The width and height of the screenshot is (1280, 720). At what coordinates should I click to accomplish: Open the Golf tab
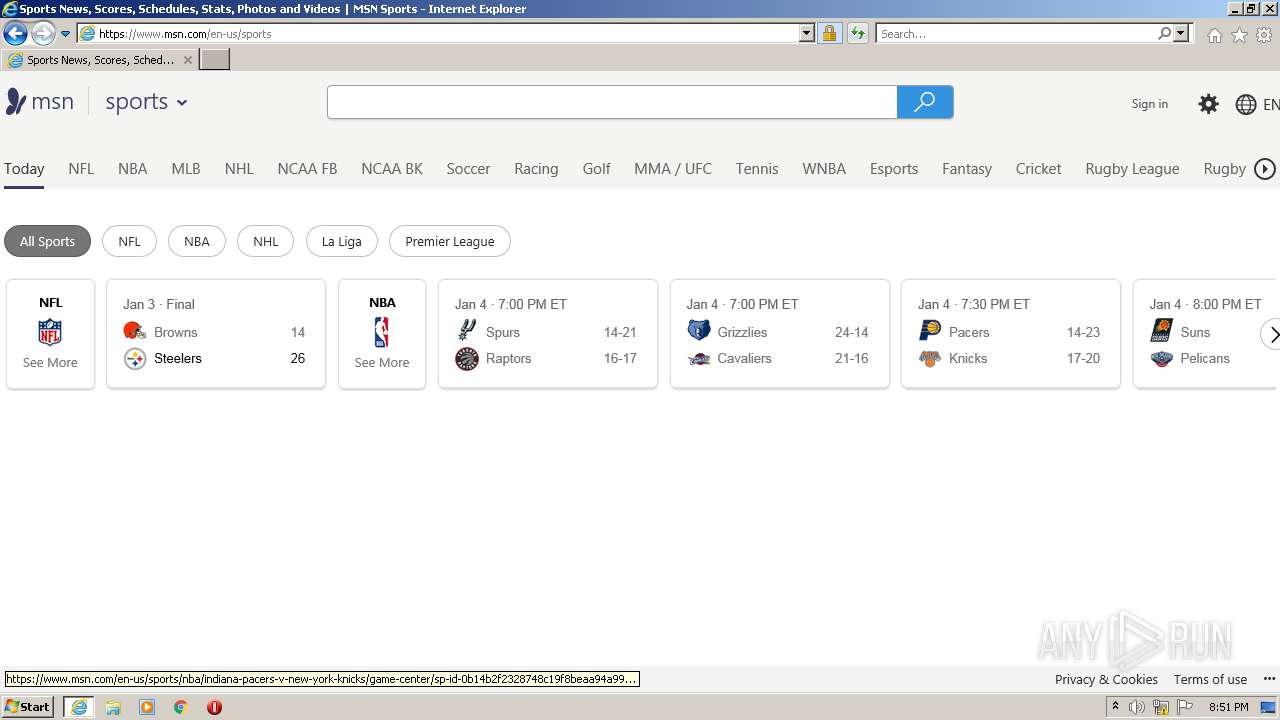tap(596, 169)
